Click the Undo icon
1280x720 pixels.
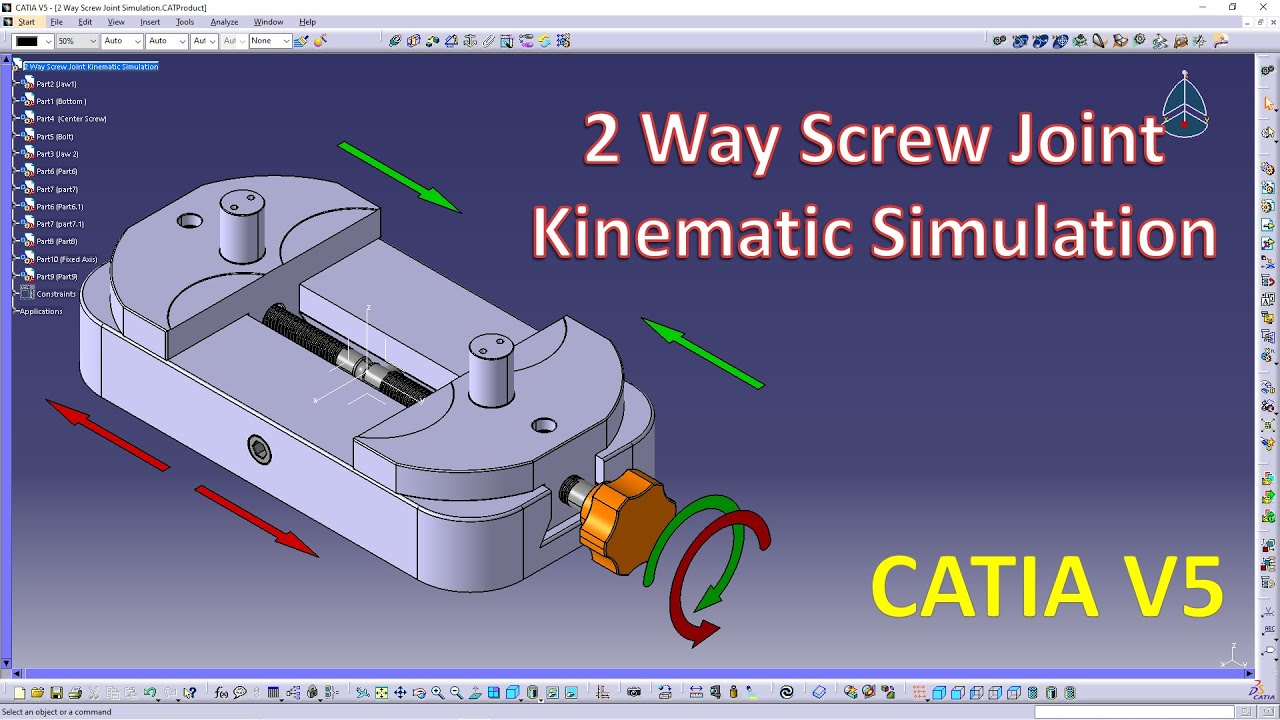tap(150, 692)
